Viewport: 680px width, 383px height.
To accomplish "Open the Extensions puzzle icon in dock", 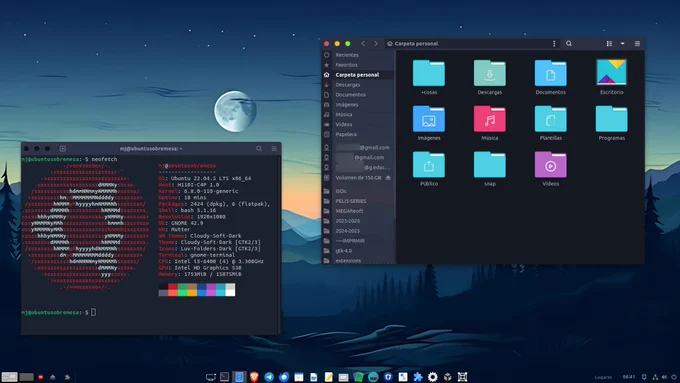I will pos(418,377).
